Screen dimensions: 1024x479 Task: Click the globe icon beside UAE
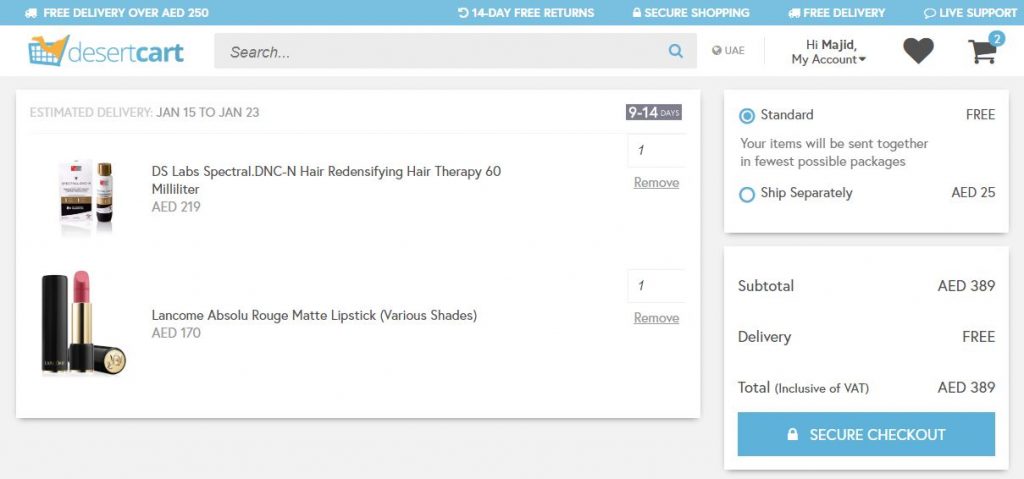(716, 50)
